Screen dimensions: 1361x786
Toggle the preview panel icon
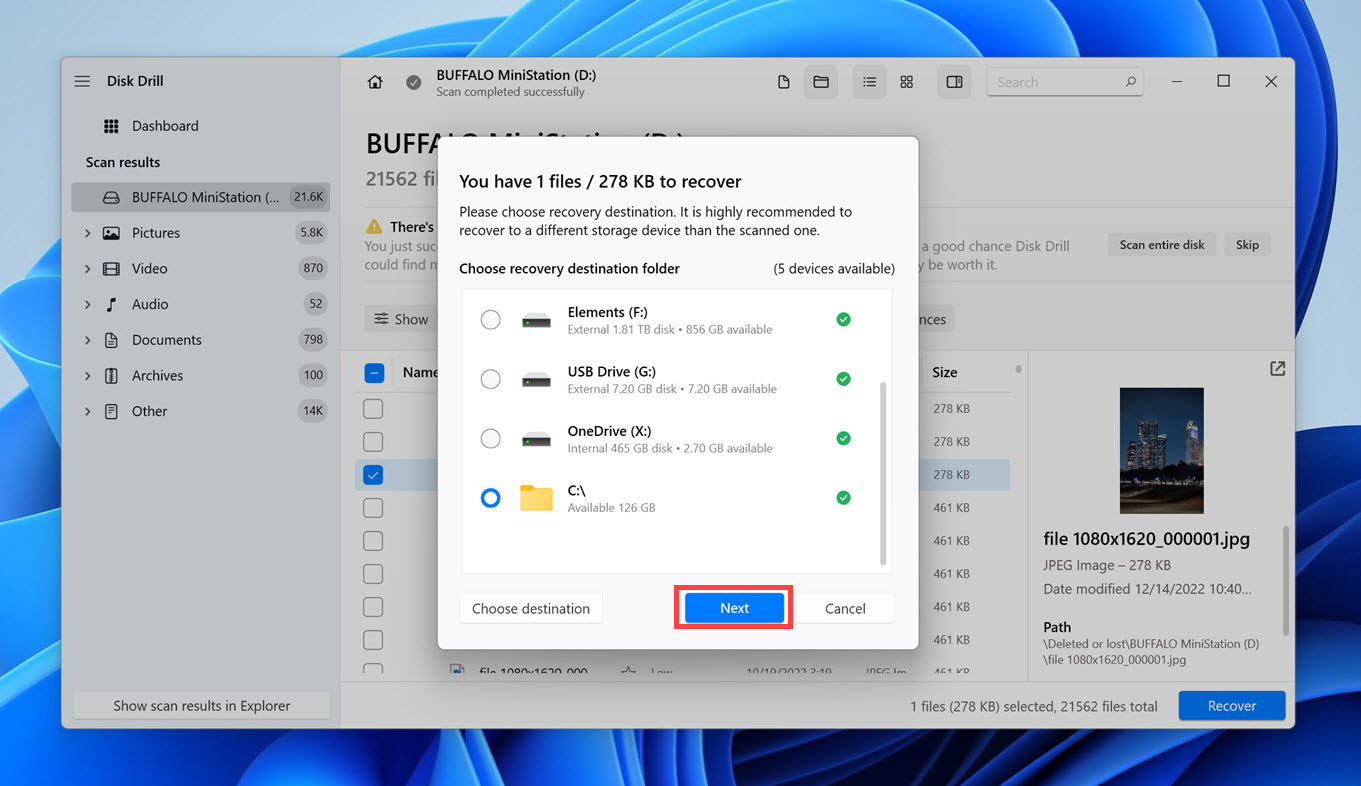click(x=954, y=82)
